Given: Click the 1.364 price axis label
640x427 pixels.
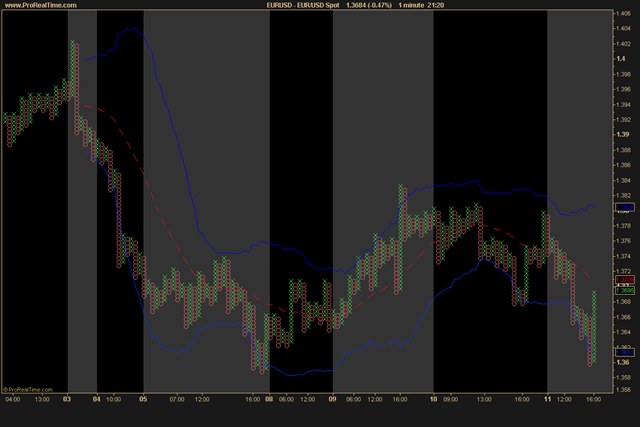Looking at the screenshot, I should (623, 332).
